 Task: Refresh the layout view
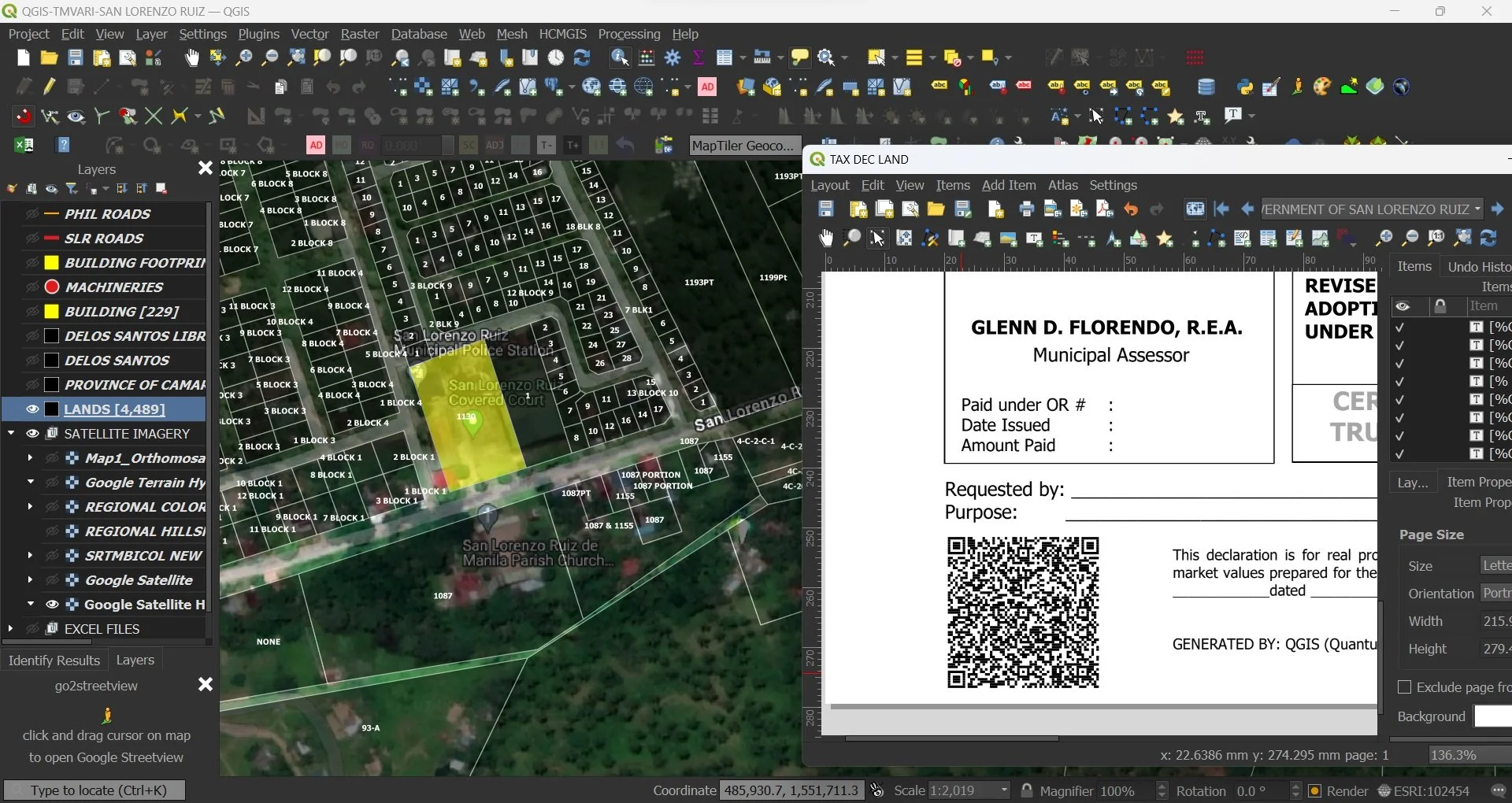[1488, 239]
